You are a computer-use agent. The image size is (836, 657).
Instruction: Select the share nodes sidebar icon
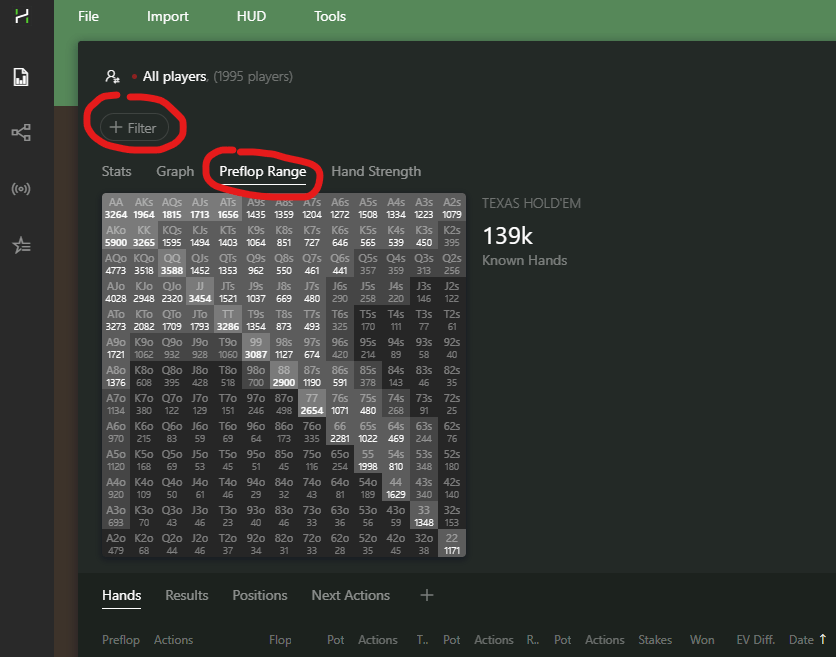[x=21, y=132]
